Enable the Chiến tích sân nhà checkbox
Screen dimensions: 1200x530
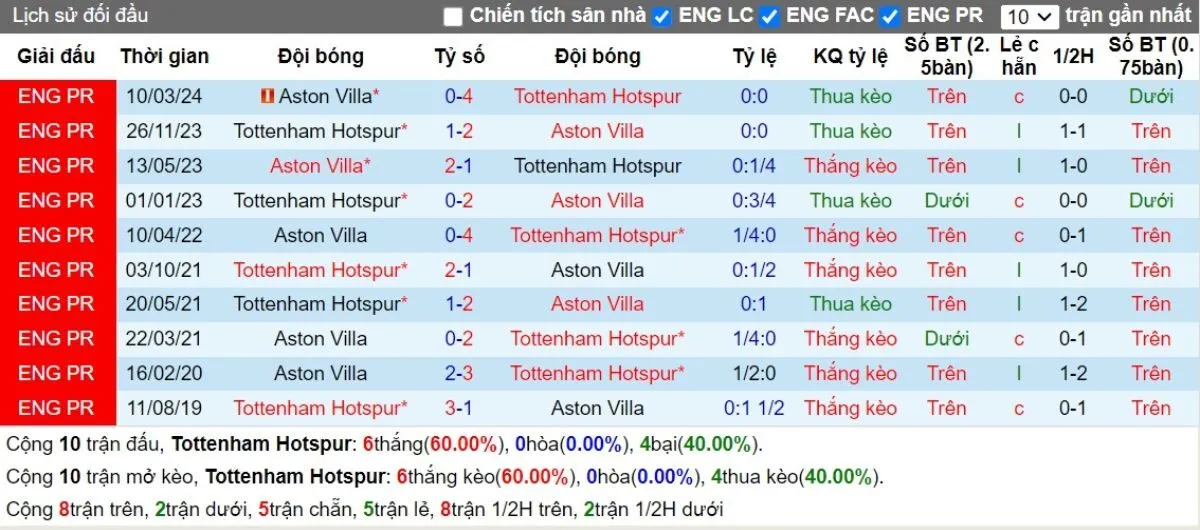click(453, 16)
